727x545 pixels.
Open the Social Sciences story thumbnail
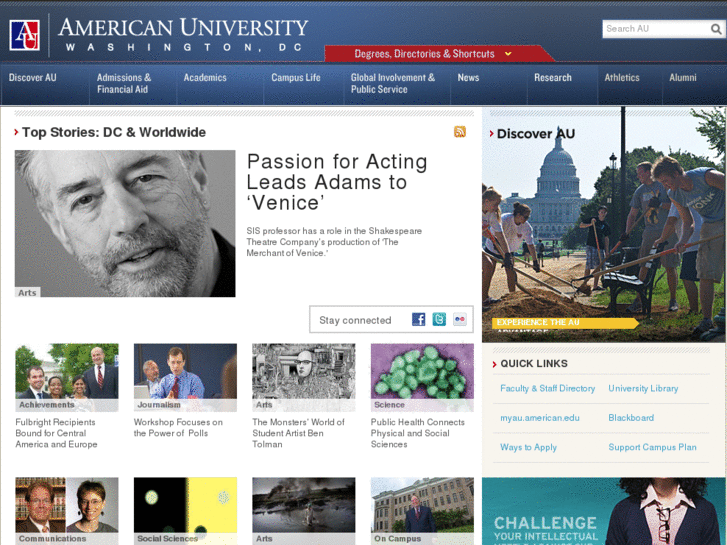click(185, 511)
